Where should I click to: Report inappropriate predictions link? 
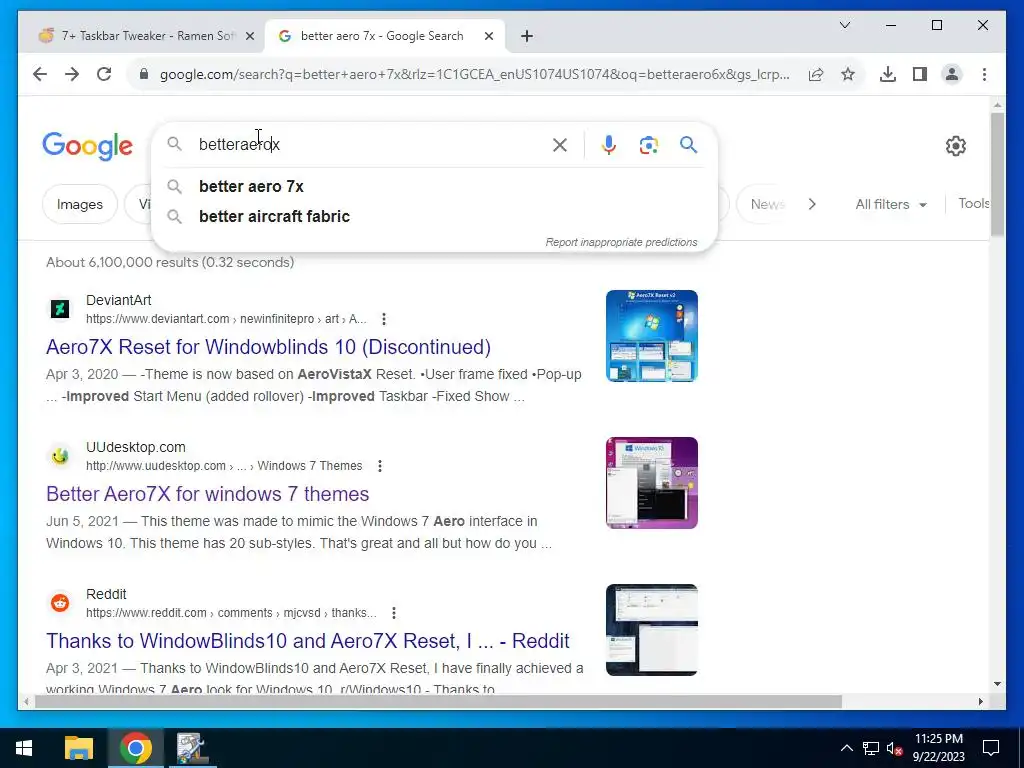[x=621, y=242]
